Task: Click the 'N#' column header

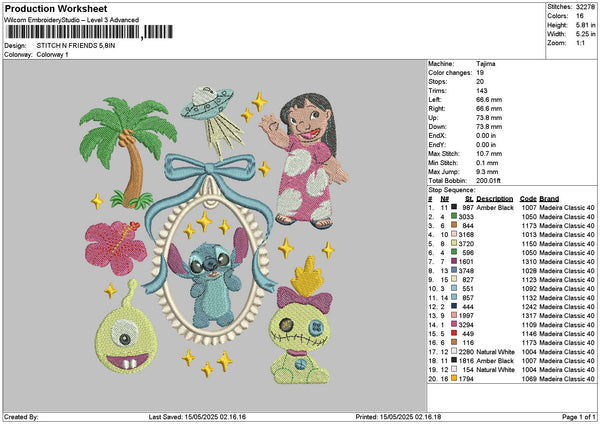Action: click(444, 199)
